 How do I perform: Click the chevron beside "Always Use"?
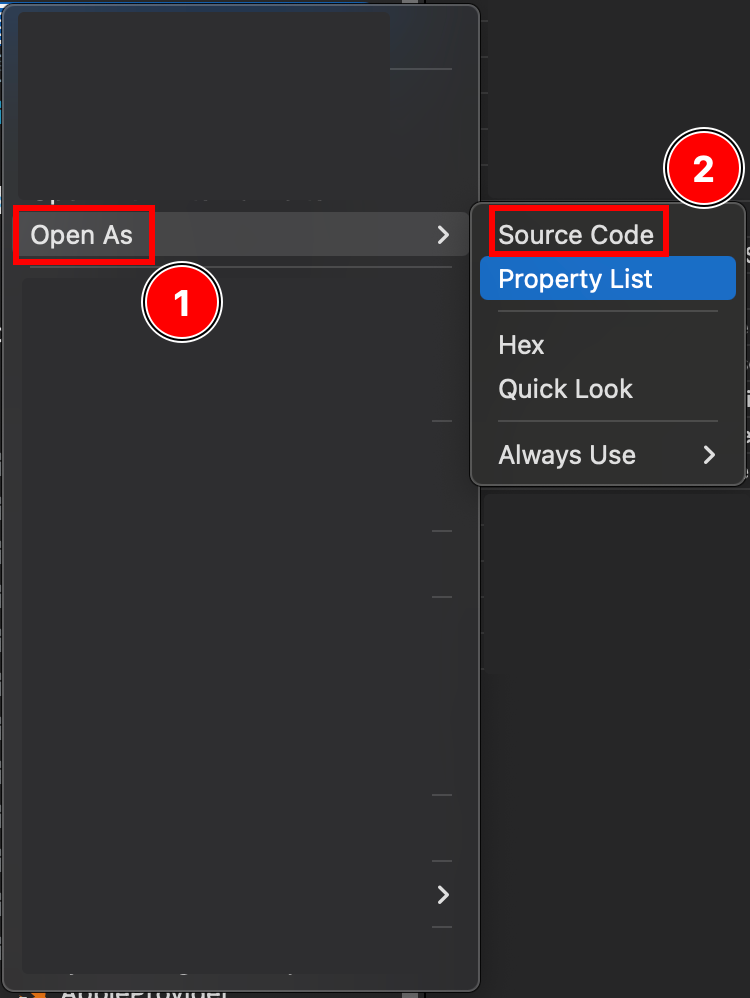[x=709, y=455]
